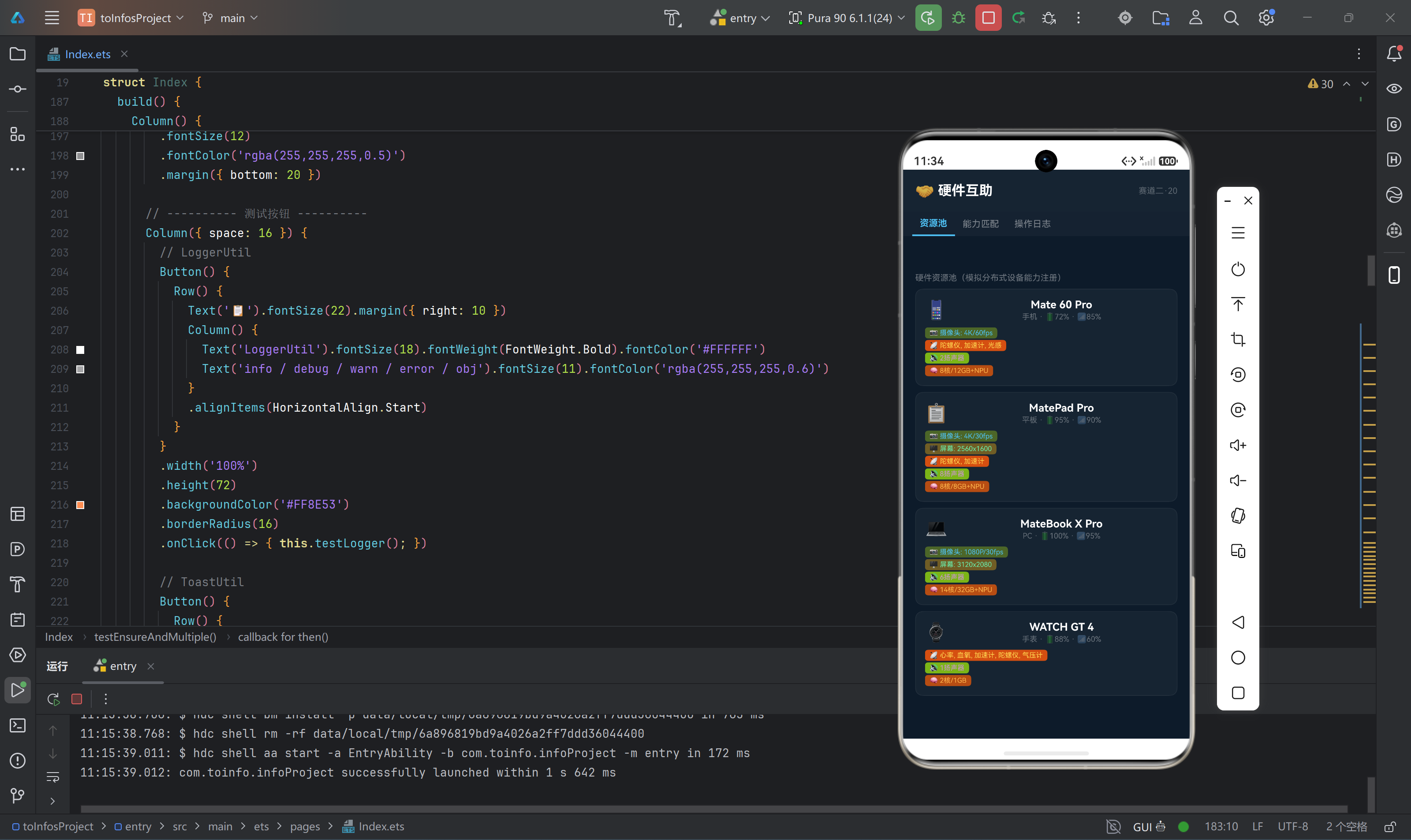Tap the WATCH GT 4 device card
1411x840 pixels.
tap(1046, 653)
